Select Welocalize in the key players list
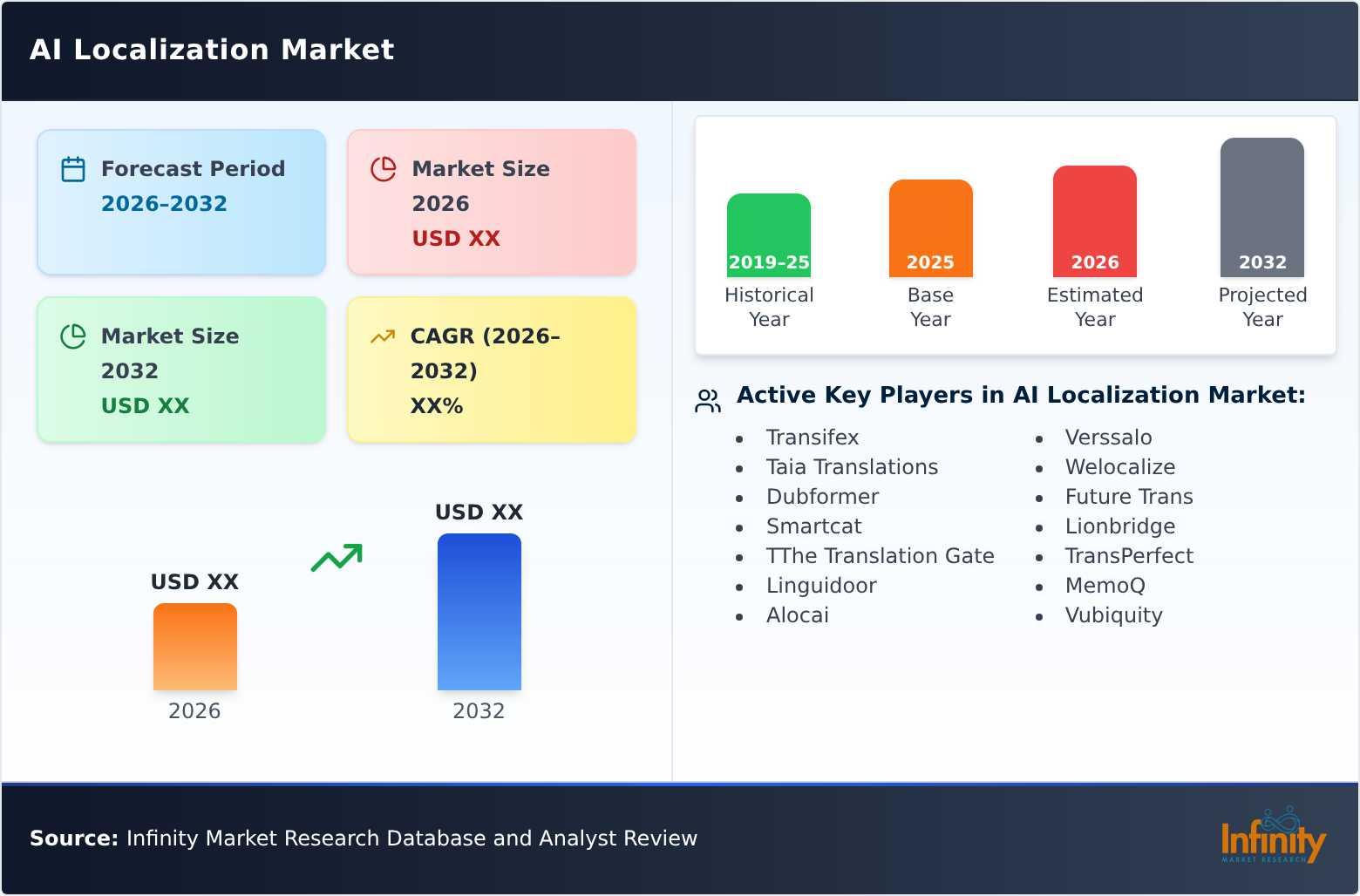The height and width of the screenshot is (896, 1360). click(1120, 467)
